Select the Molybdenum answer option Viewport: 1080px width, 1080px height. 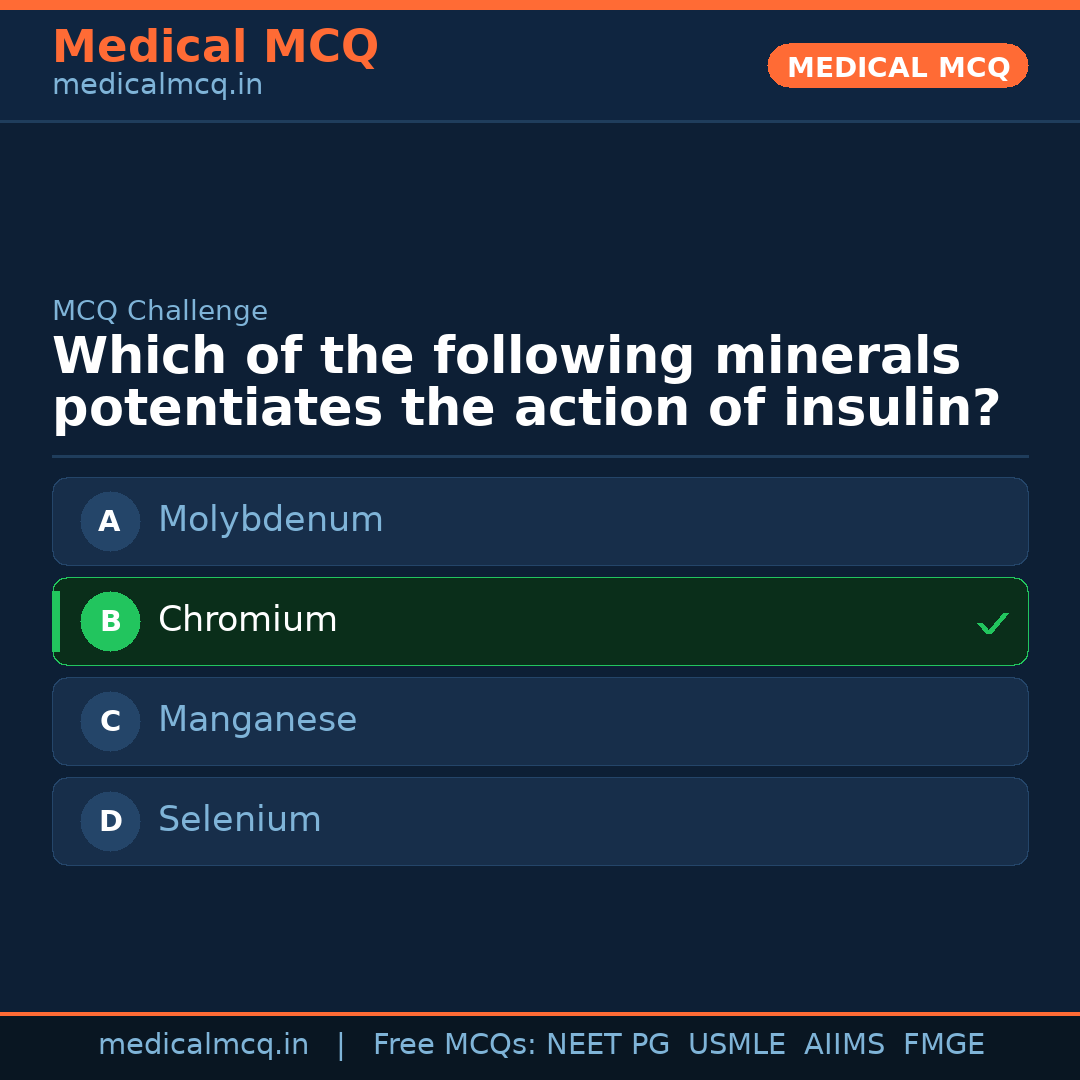[271, 520]
